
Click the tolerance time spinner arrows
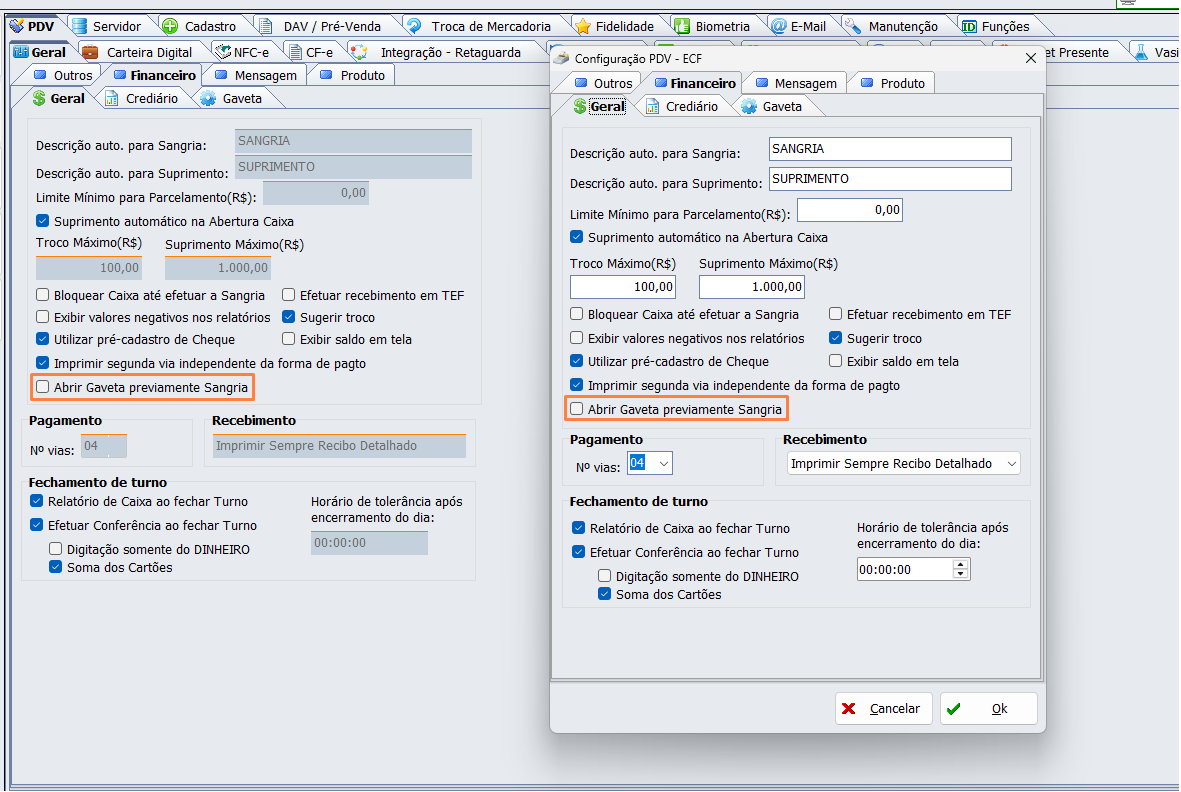pyautogui.click(x=961, y=569)
